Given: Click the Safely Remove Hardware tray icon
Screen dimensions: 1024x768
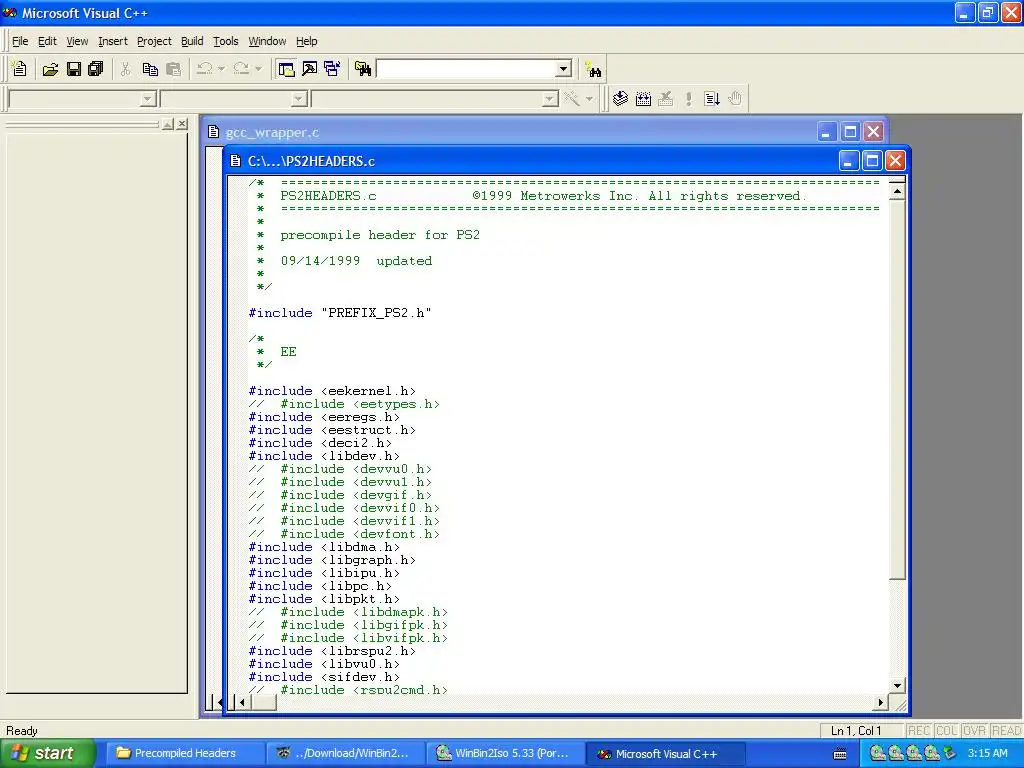Looking at the screenshot, I should [x=949, y=753].
